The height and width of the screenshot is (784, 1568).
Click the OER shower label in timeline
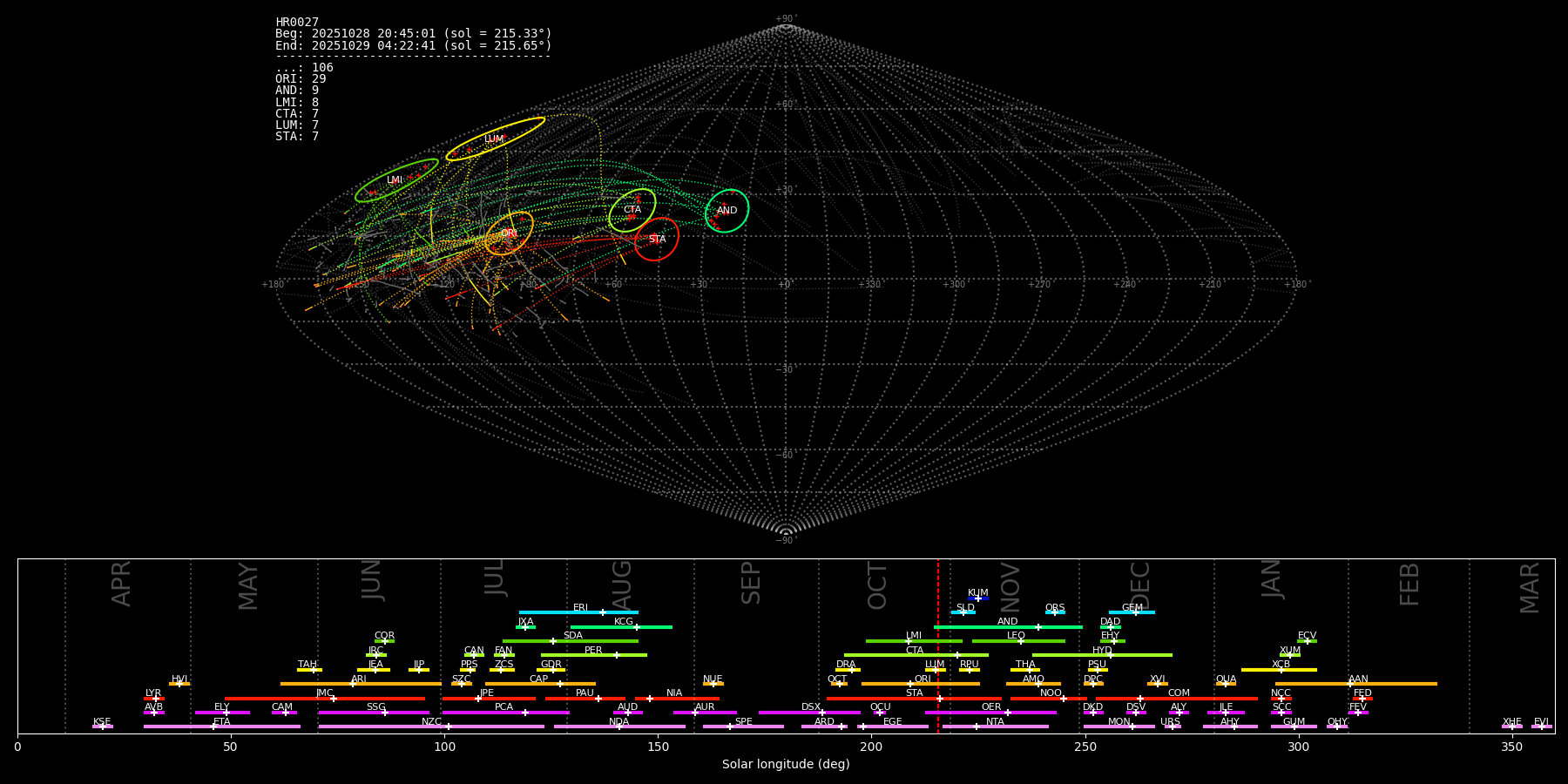tap(991, 707)
